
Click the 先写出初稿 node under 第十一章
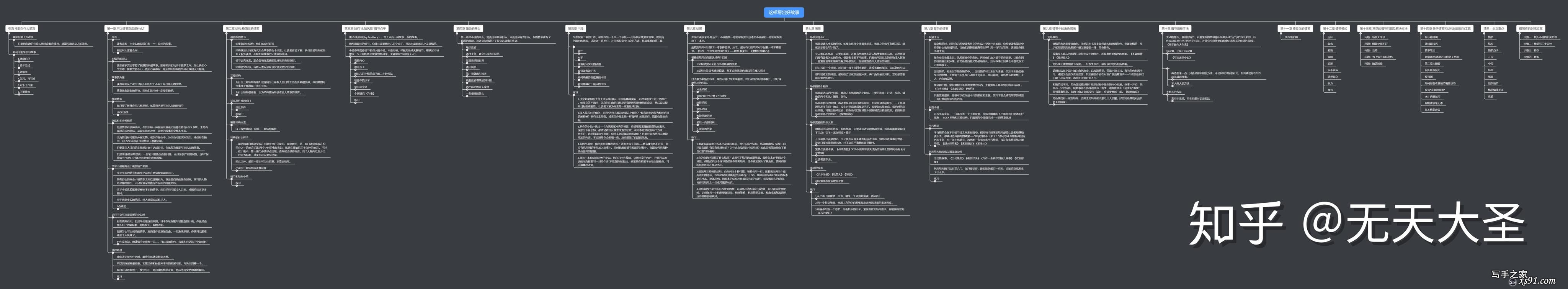1292,38
